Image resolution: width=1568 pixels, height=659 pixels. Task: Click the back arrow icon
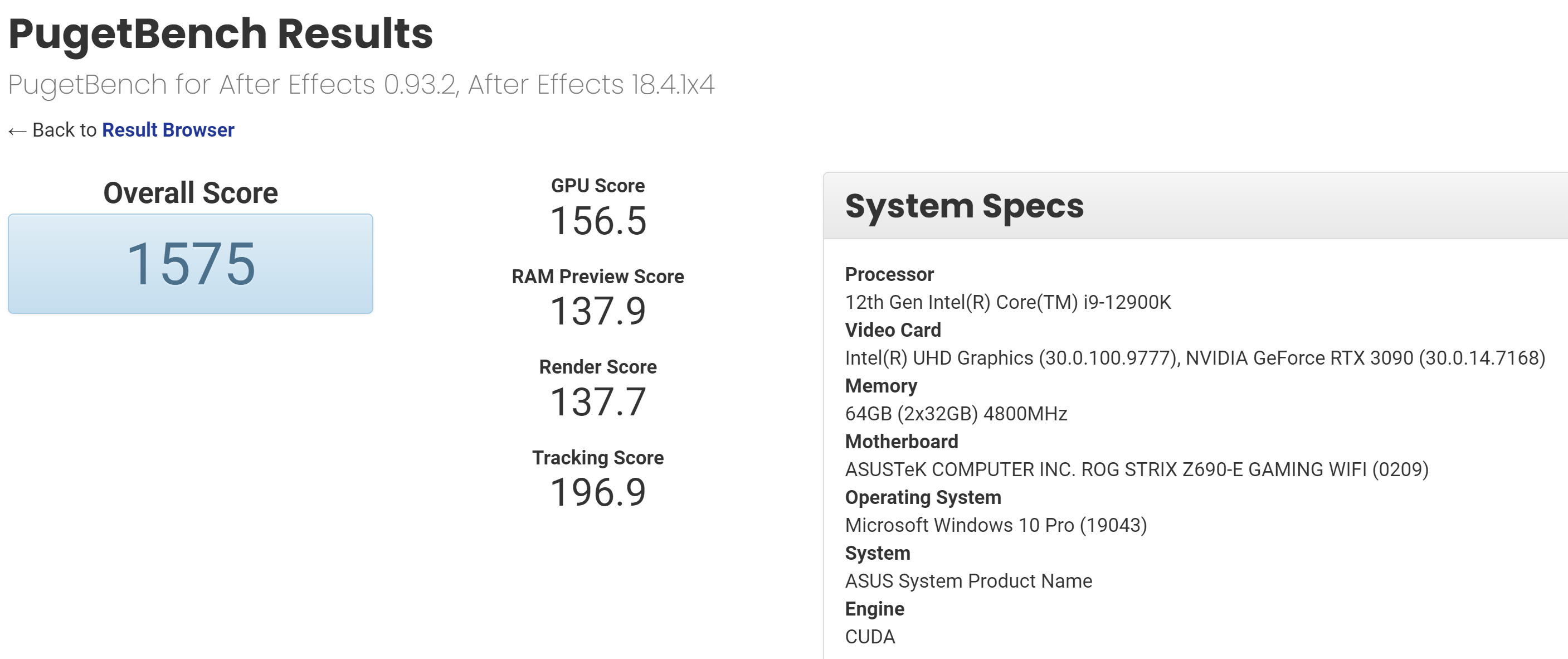17,131
